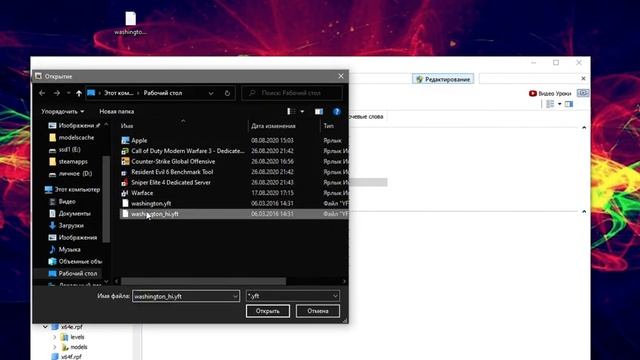Select Рабочий стол in the address path
The height and width of the screenshot is (360, 640).
point(162,93)
